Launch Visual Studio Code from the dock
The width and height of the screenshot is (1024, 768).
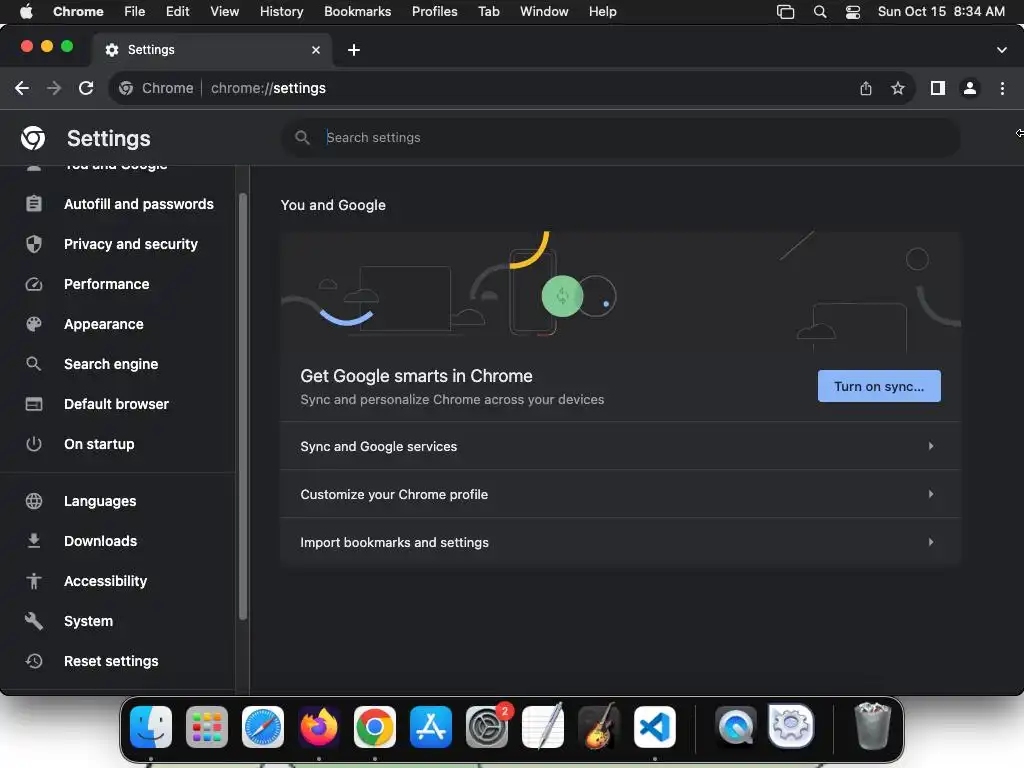click(x=655, y=727)
